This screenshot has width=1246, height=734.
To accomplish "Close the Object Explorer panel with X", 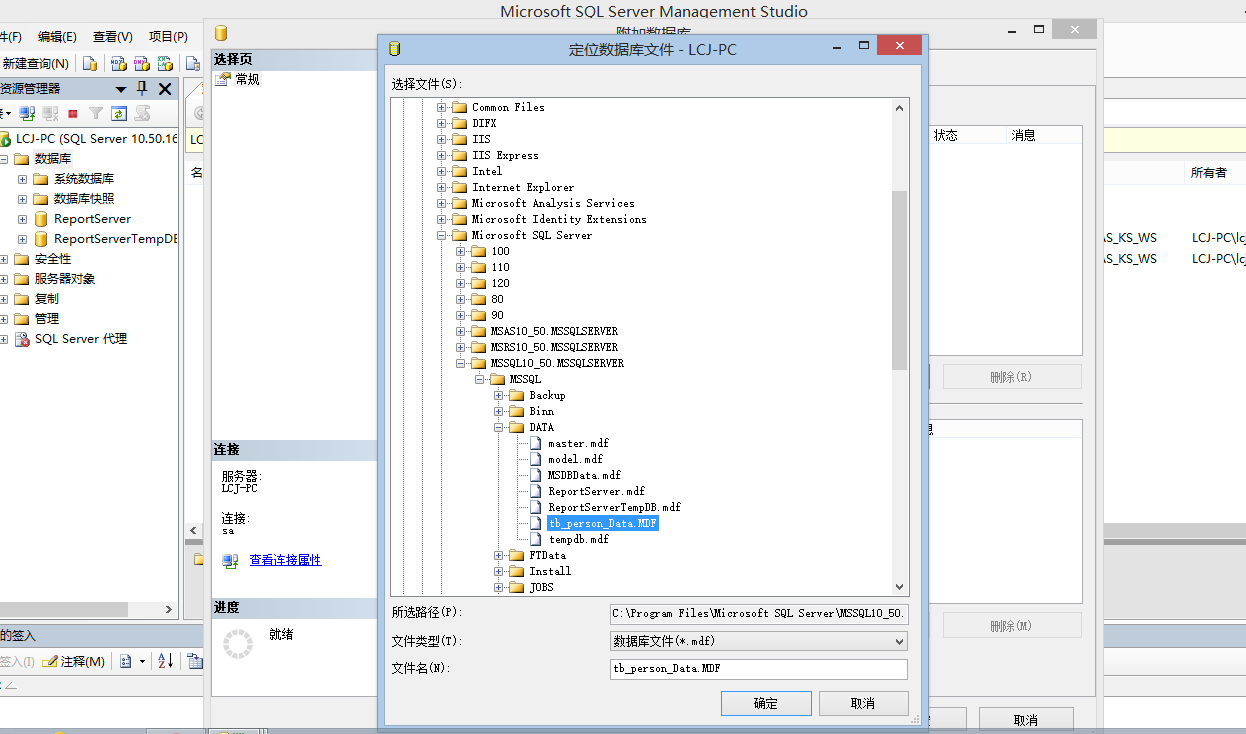I will pyautogui.click(x=165, y=89).
